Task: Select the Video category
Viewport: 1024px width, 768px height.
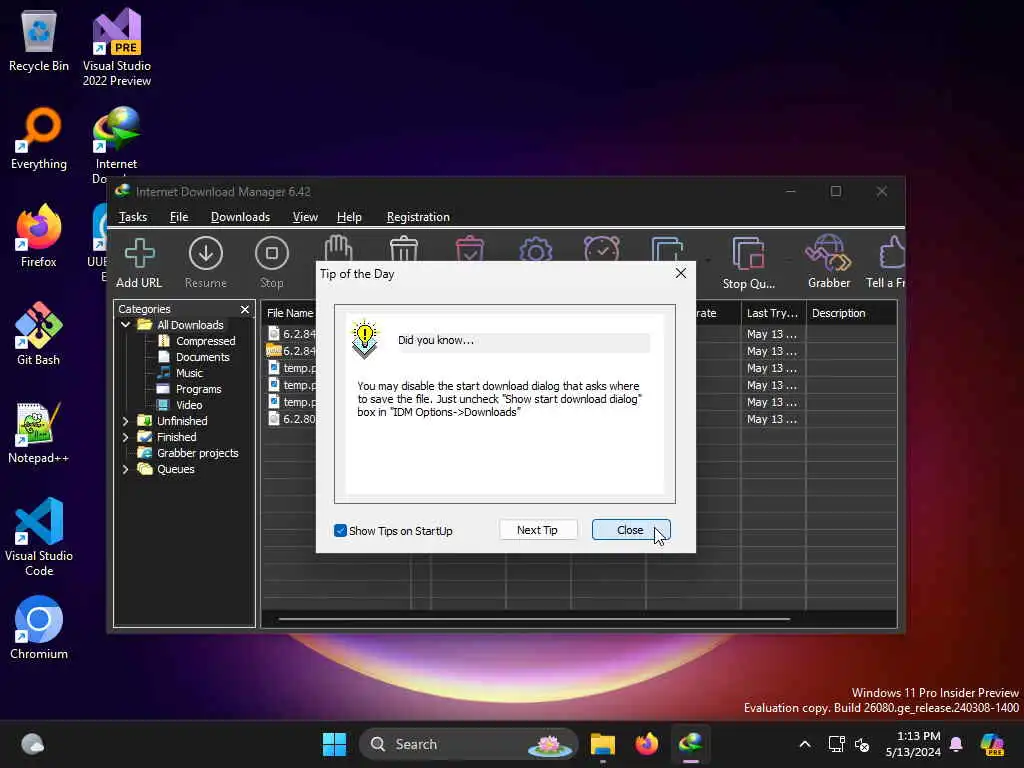Action: click(189, 405)
